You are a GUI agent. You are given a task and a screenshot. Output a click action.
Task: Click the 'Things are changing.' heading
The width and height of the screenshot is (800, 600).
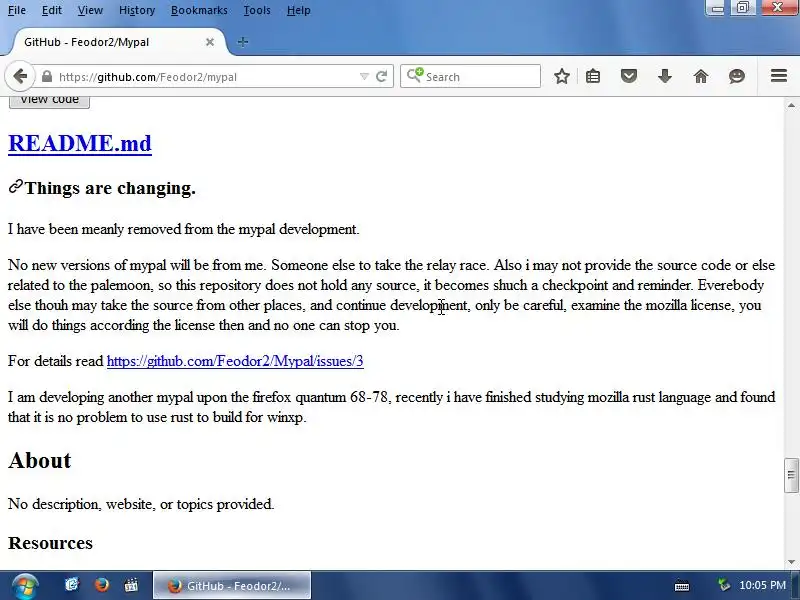tap(110, 188)
